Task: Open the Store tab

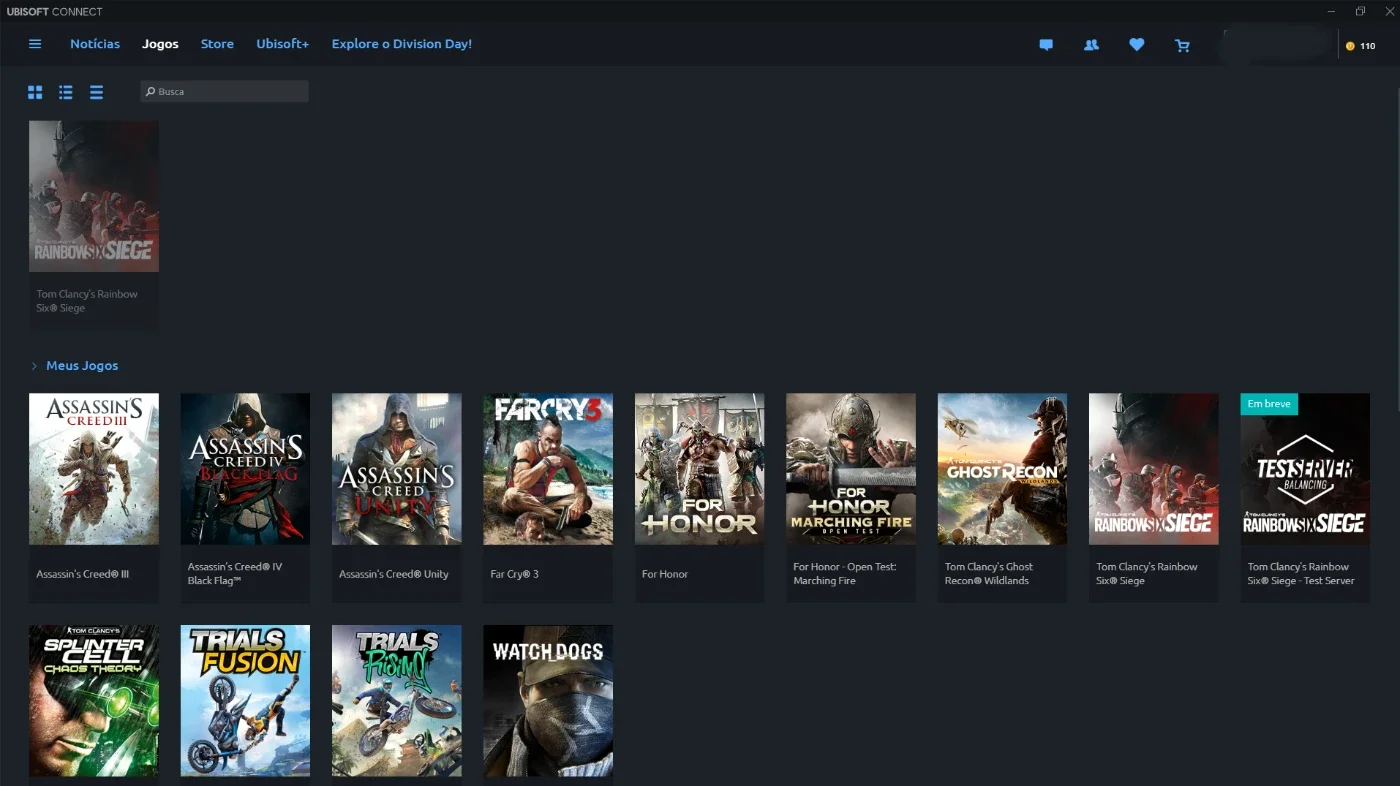Action: [x=217, y=44]
